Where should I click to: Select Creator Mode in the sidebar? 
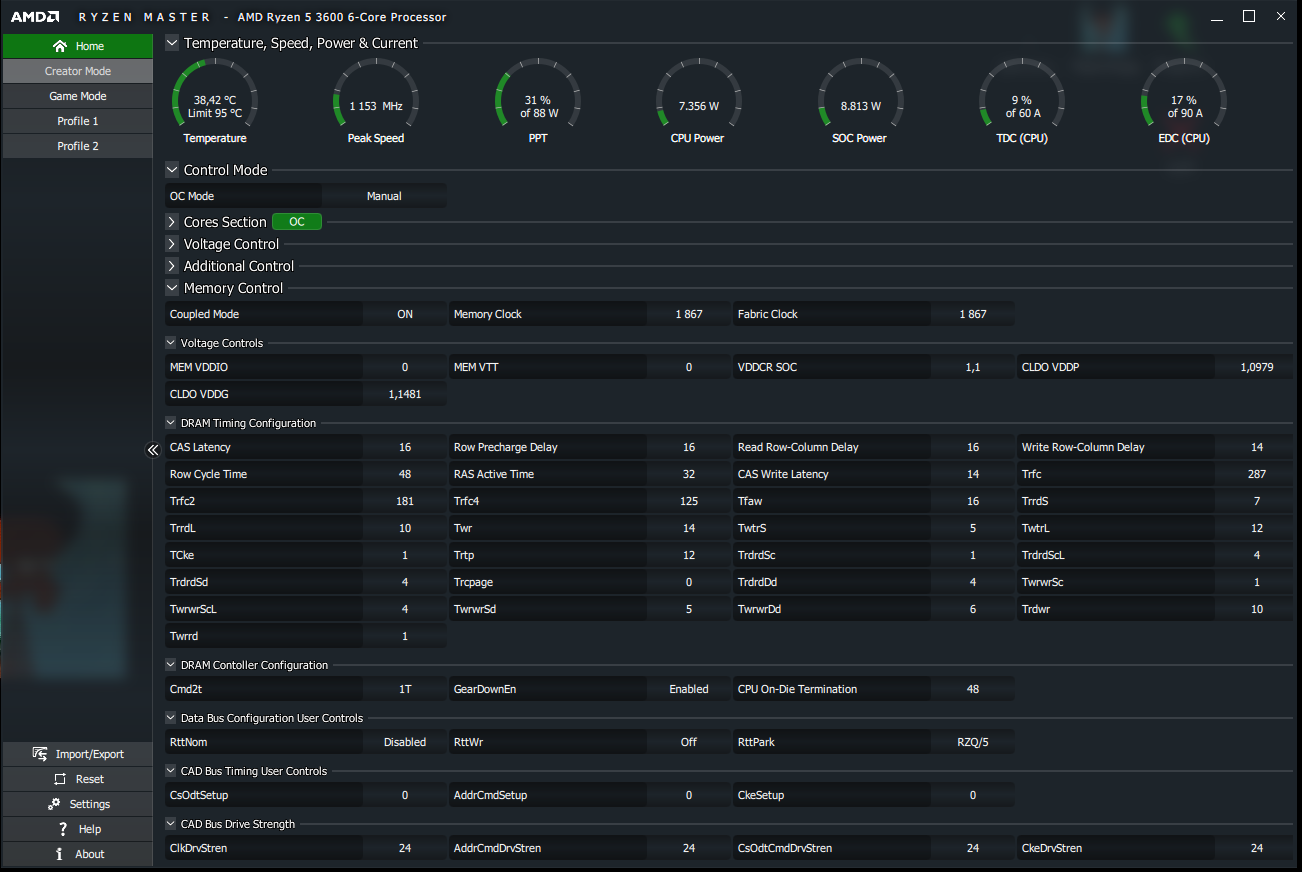tap(78, 71)
